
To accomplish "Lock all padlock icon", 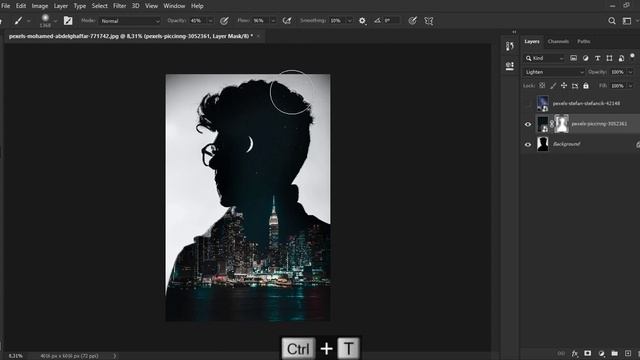I will (586, 86).
